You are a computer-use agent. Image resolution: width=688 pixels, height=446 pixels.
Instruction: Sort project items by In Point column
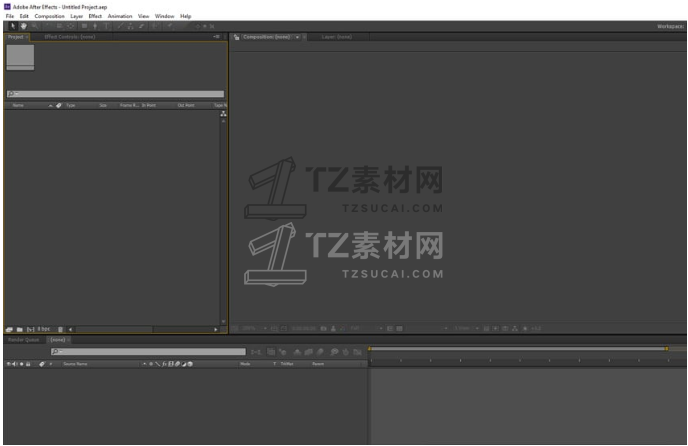point(149,105)
